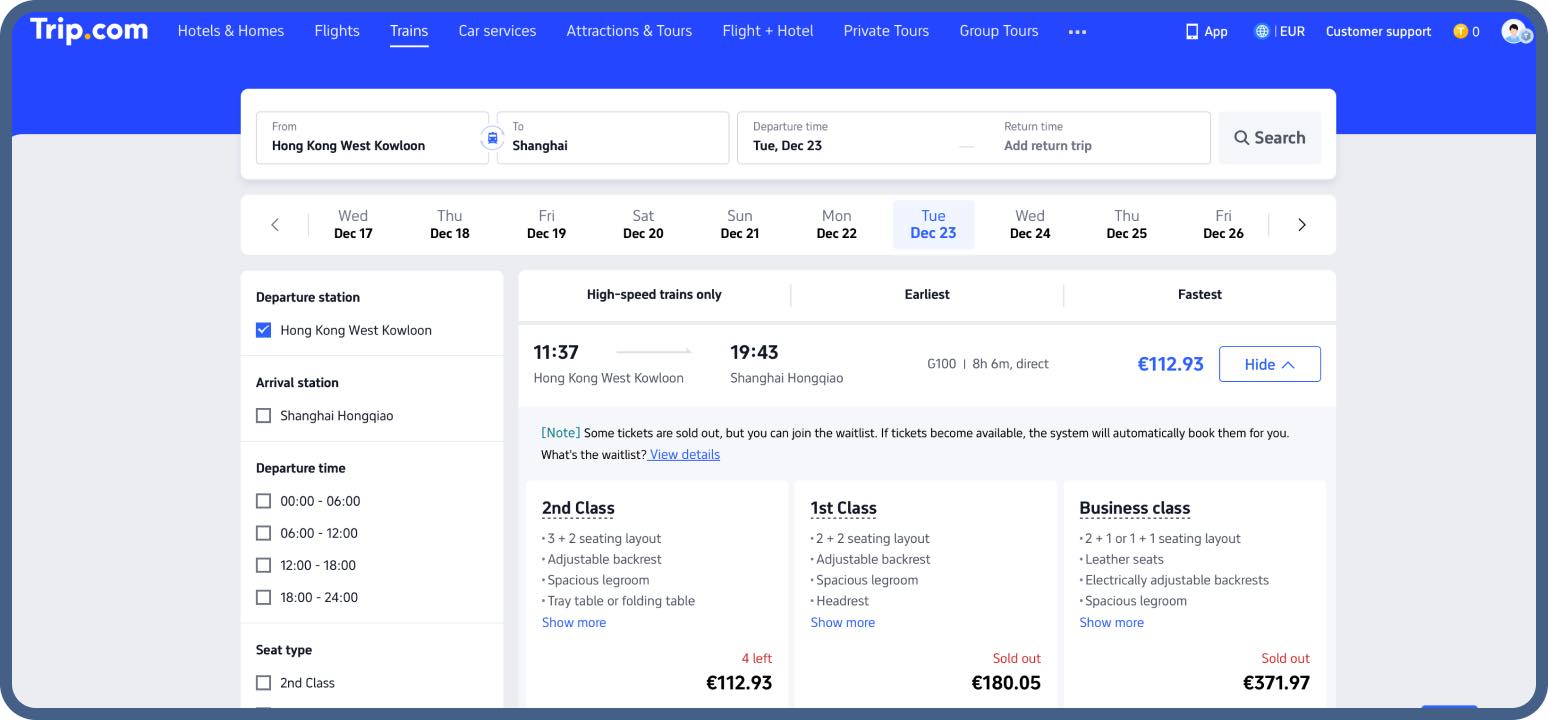Open the waitlist View details link

[685, 454]
